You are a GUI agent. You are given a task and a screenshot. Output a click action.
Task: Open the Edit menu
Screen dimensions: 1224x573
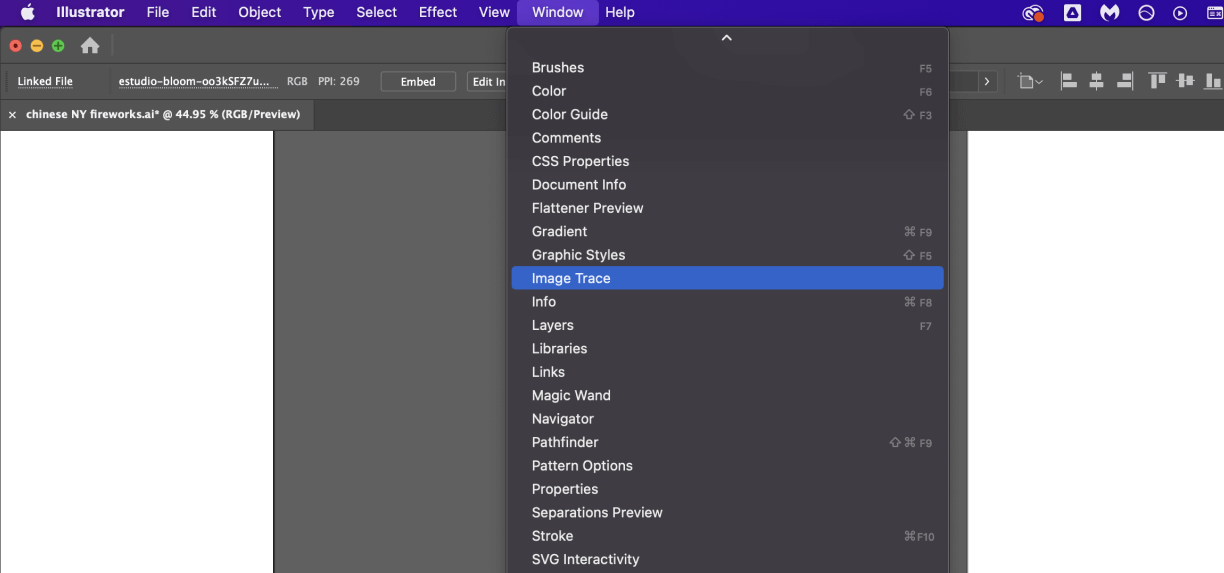[204, 13]
